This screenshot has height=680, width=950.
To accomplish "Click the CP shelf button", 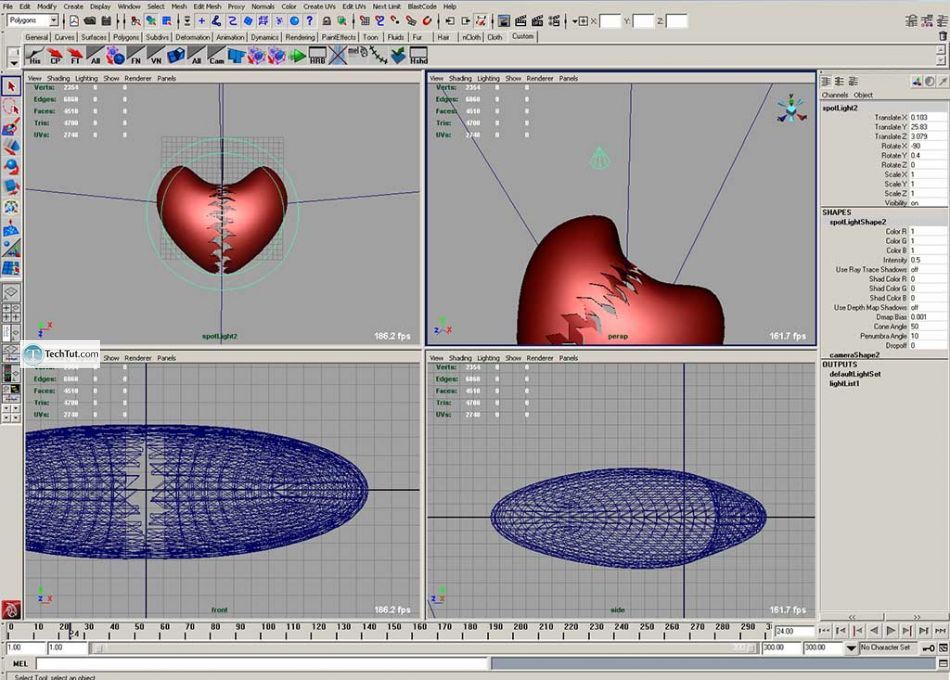I will 55,56.
